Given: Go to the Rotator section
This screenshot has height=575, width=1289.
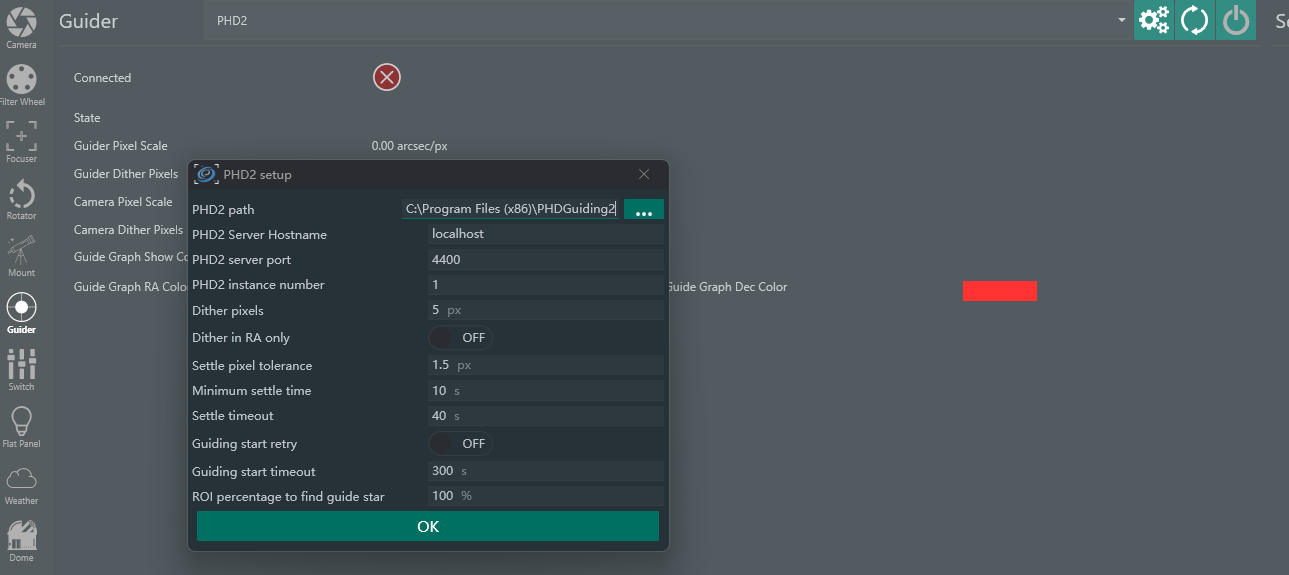Looking at the screenshot, I should tap(21, 197).
